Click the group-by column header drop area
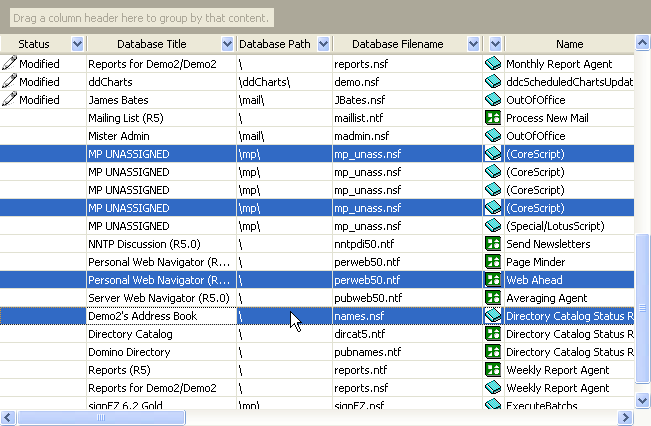This screenshot has width=651, height=426. [140, 18]
